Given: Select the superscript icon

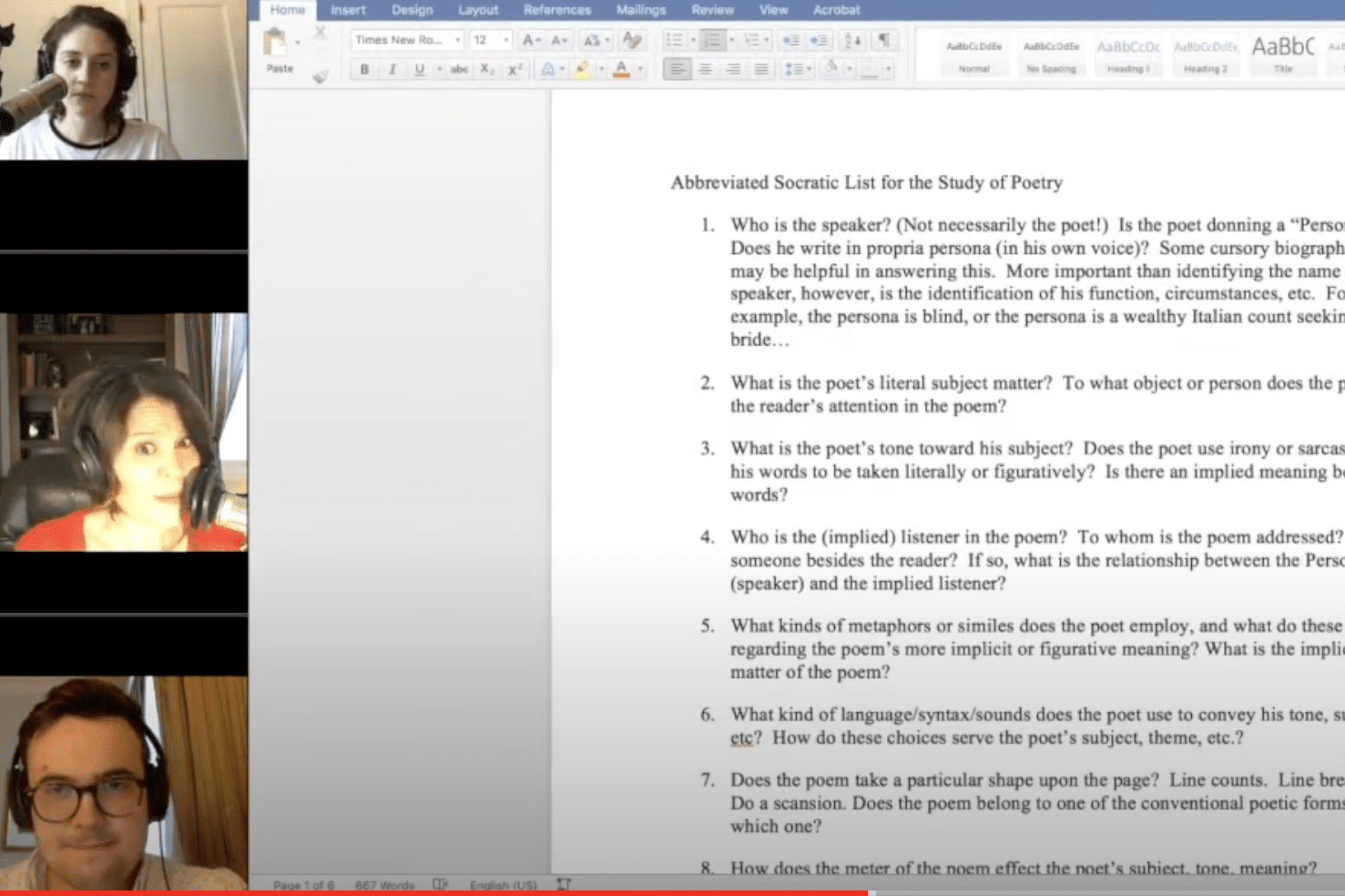Looking at the screenshot, I should tap(515, 69).
